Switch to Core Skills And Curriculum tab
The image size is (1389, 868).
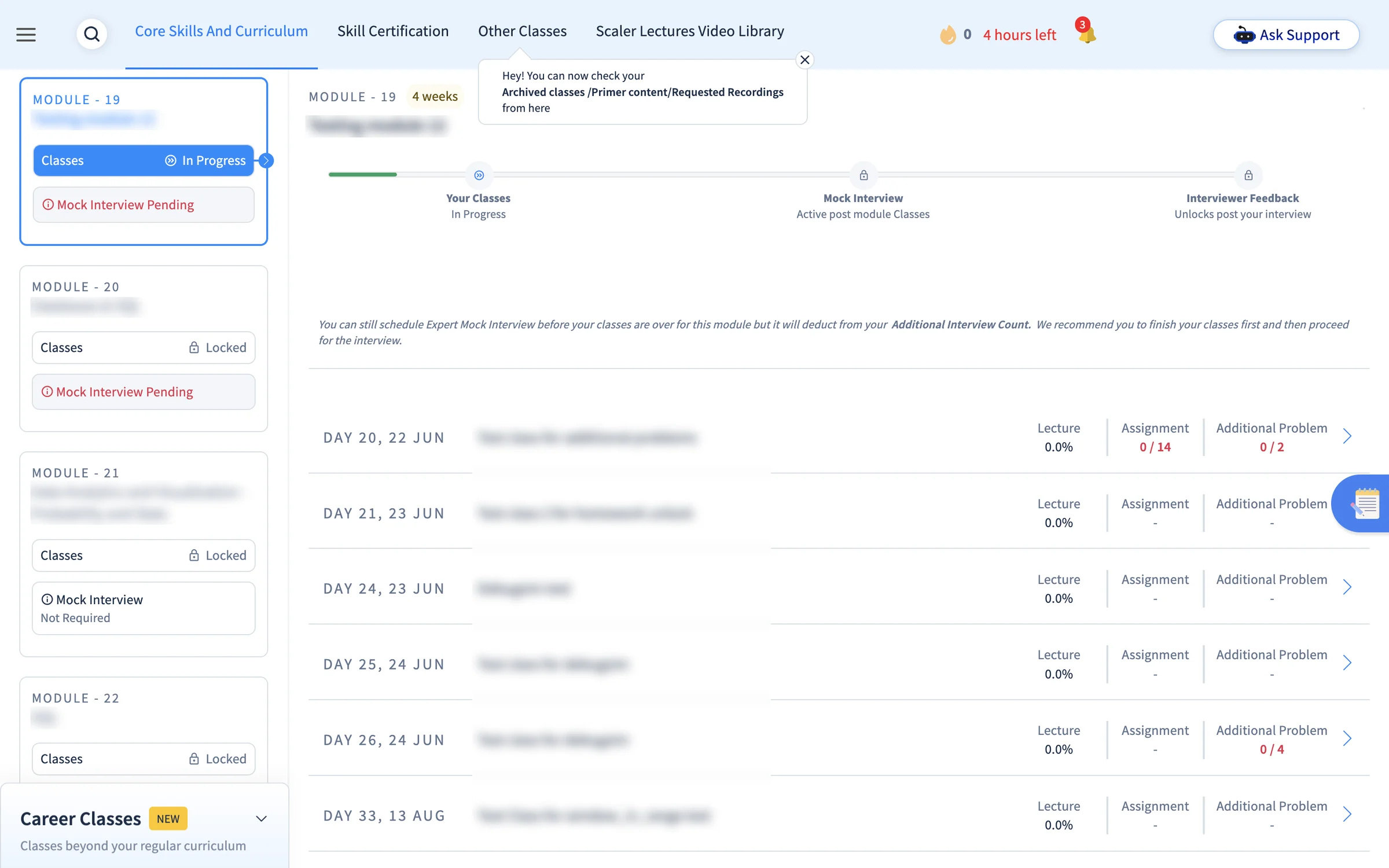[221, 31]
